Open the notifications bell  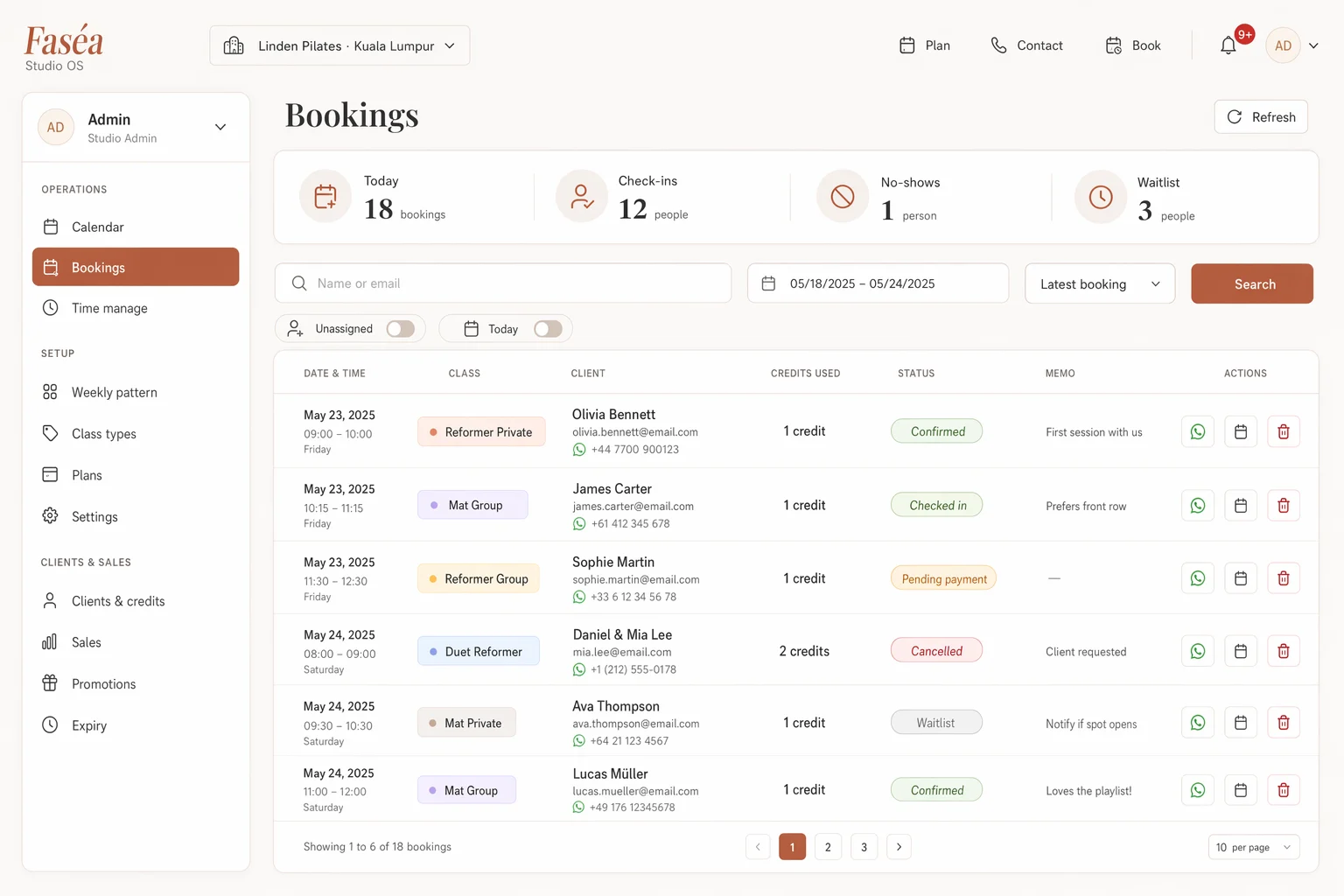pos(1228,45)
